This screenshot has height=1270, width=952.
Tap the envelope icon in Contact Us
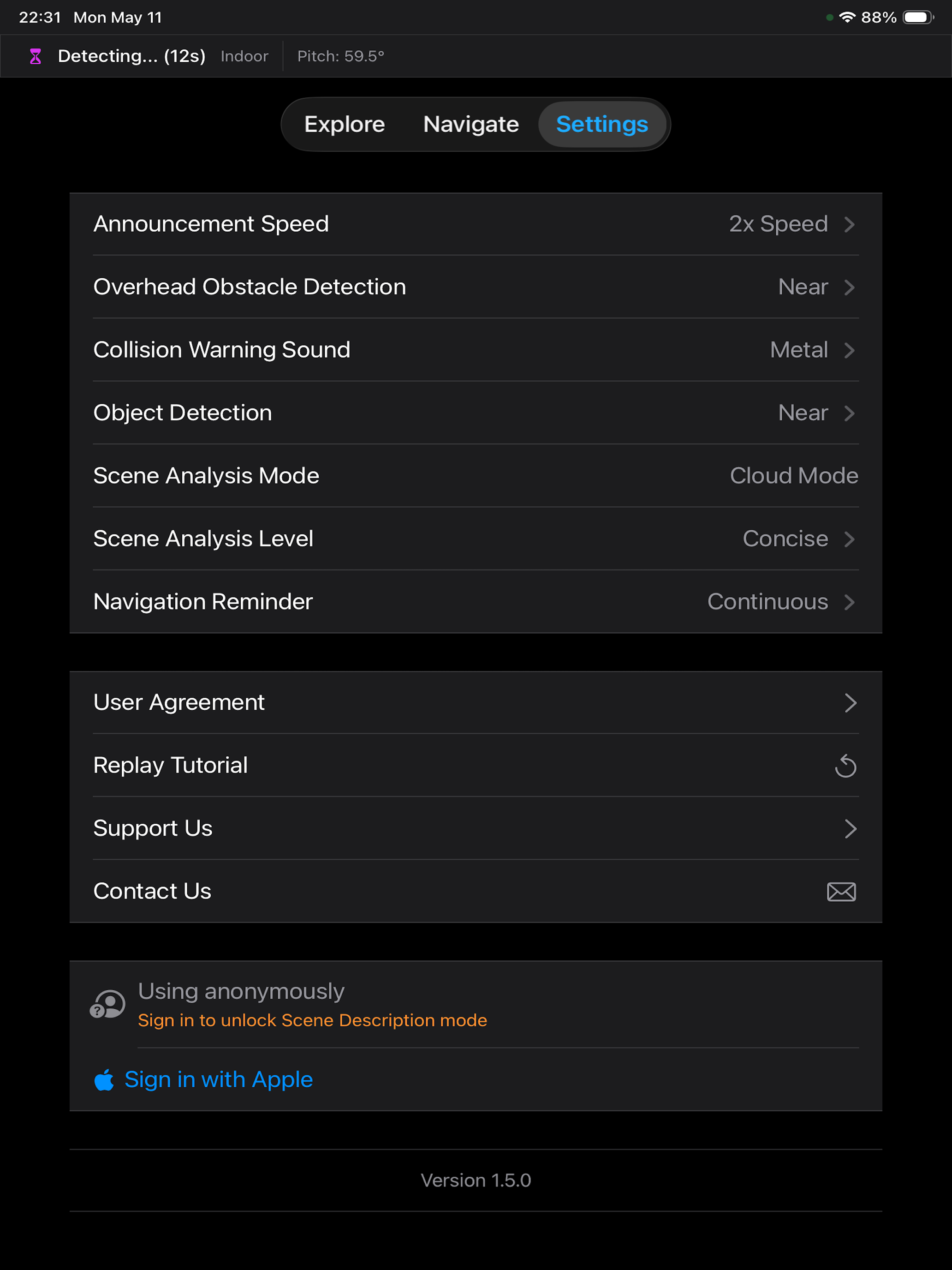point(841,892)
